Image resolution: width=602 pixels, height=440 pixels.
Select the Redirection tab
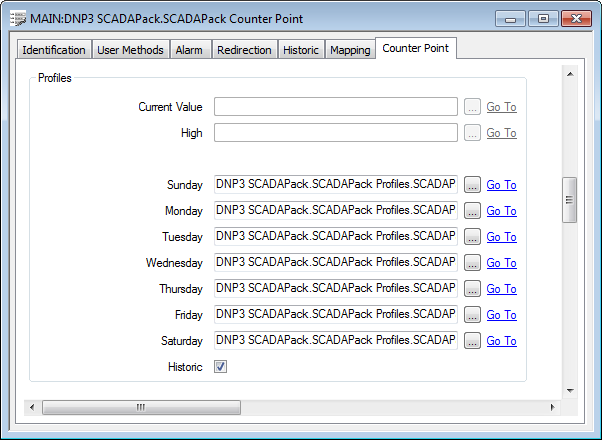coord(244,50)
